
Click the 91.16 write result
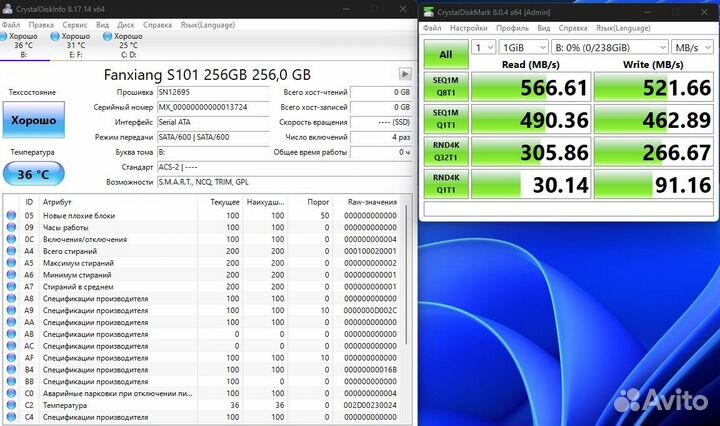[653, 185]
